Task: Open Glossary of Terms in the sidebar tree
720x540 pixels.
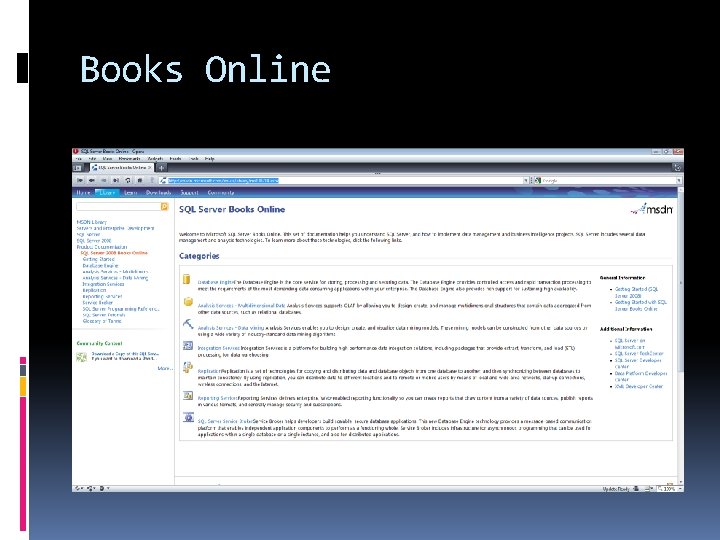Action: coord(102,321)
